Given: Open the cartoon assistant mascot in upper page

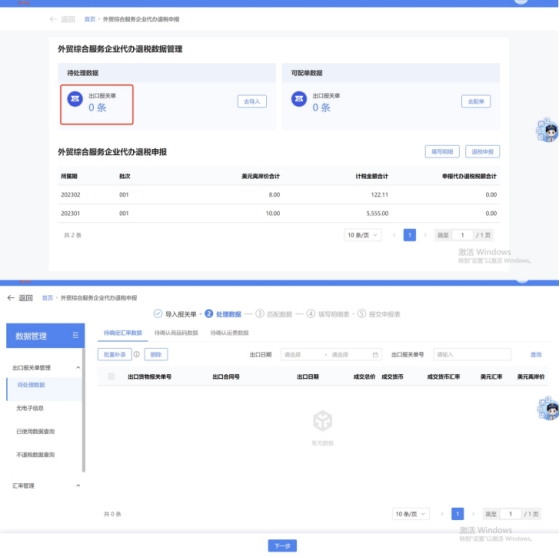Looking at the screenshot, I should tap(548, 130).
